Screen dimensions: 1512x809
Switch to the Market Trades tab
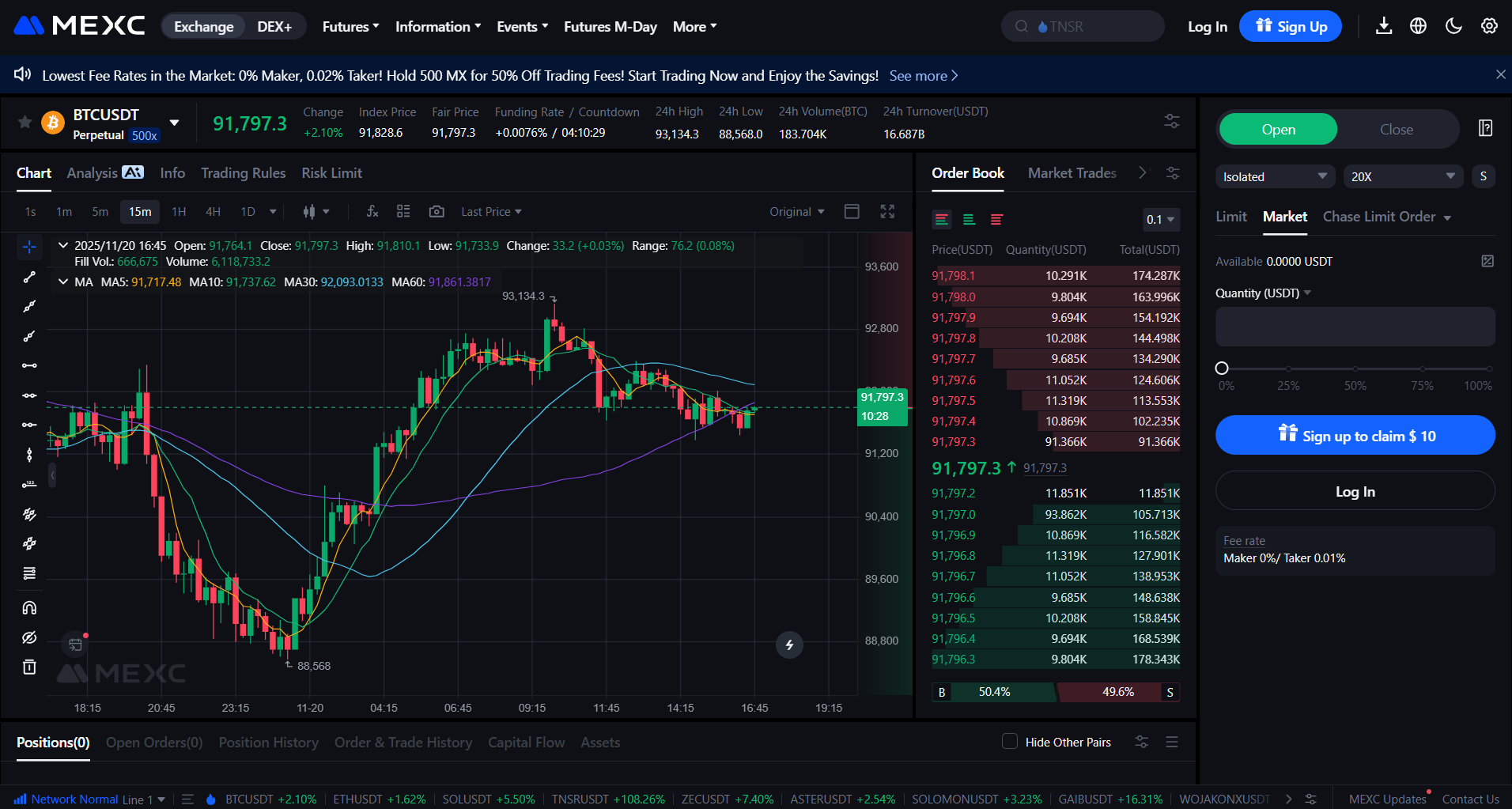(x=1072, y=173)
